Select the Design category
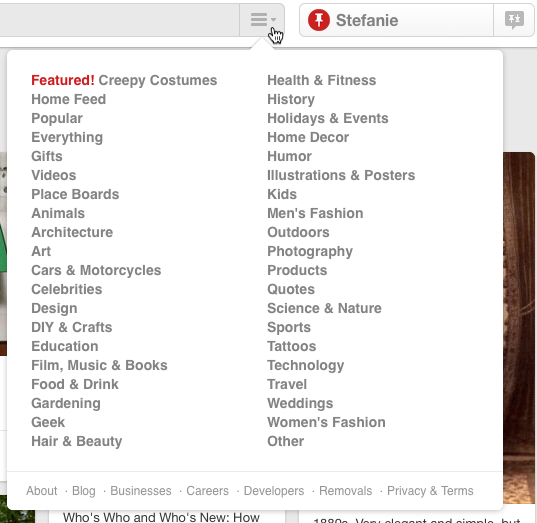The width and height of the screenshot is (537, 523). pos(54,308)
